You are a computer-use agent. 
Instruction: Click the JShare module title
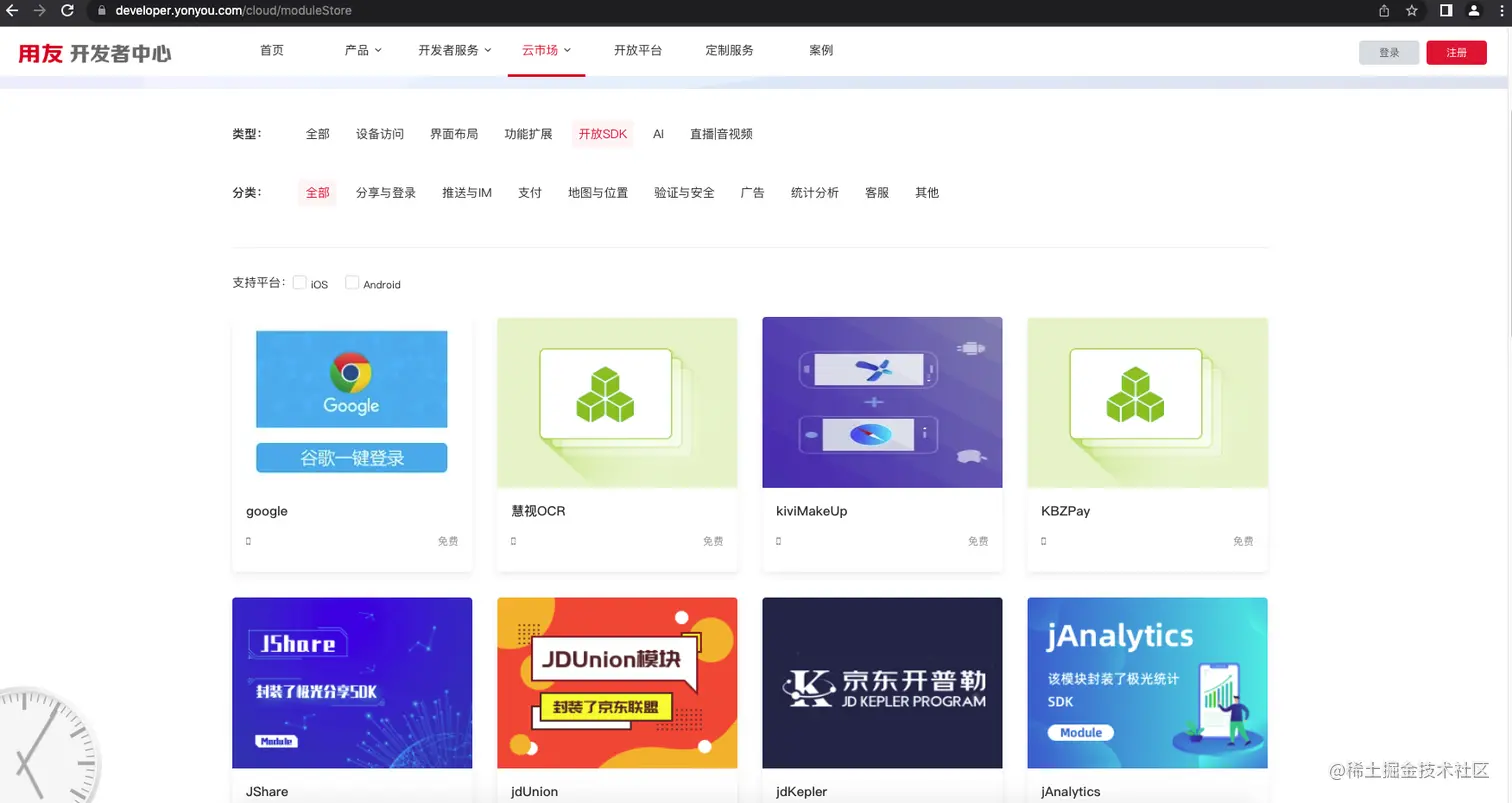(267, 791)
